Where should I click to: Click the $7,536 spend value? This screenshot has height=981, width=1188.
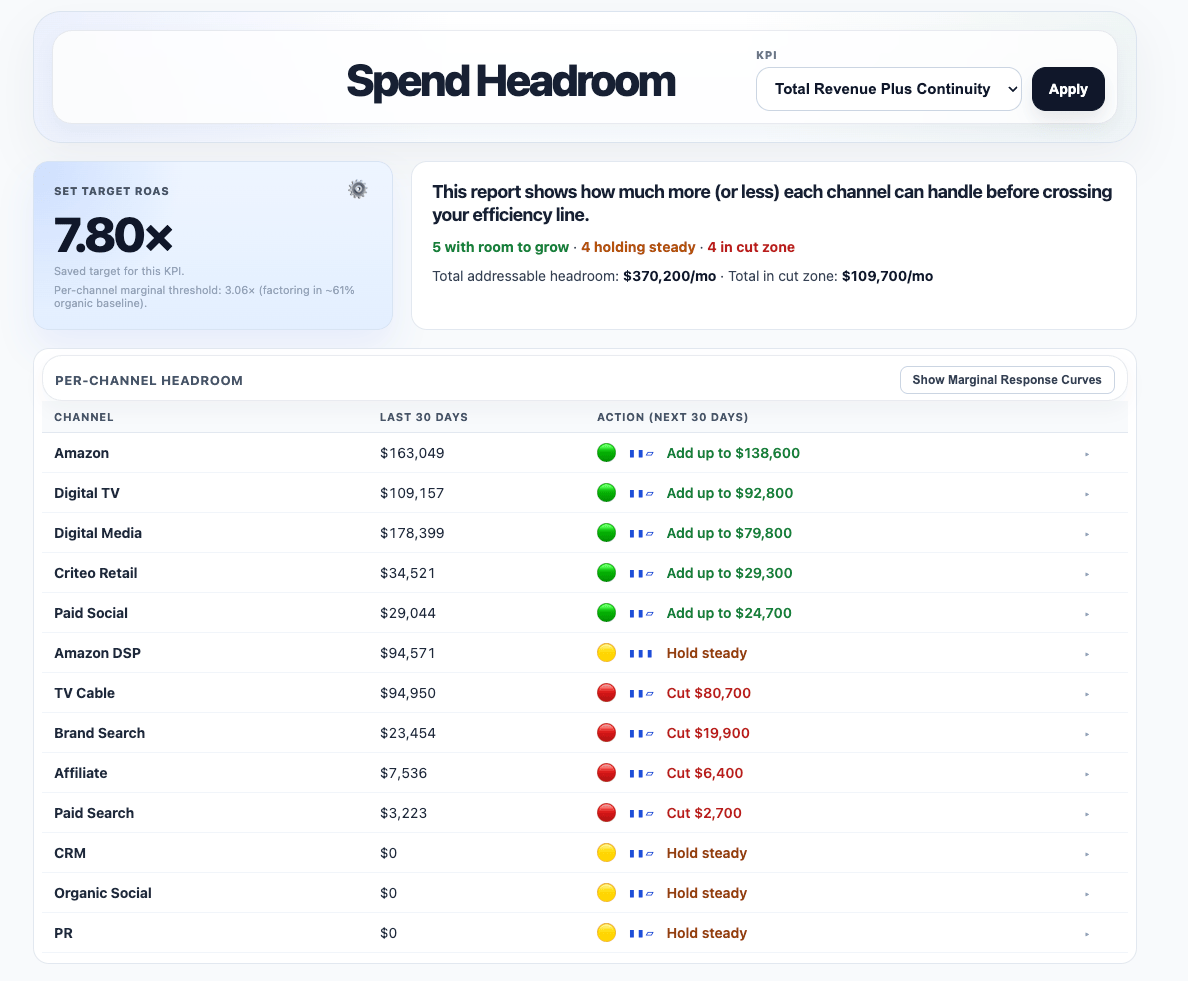403,773
